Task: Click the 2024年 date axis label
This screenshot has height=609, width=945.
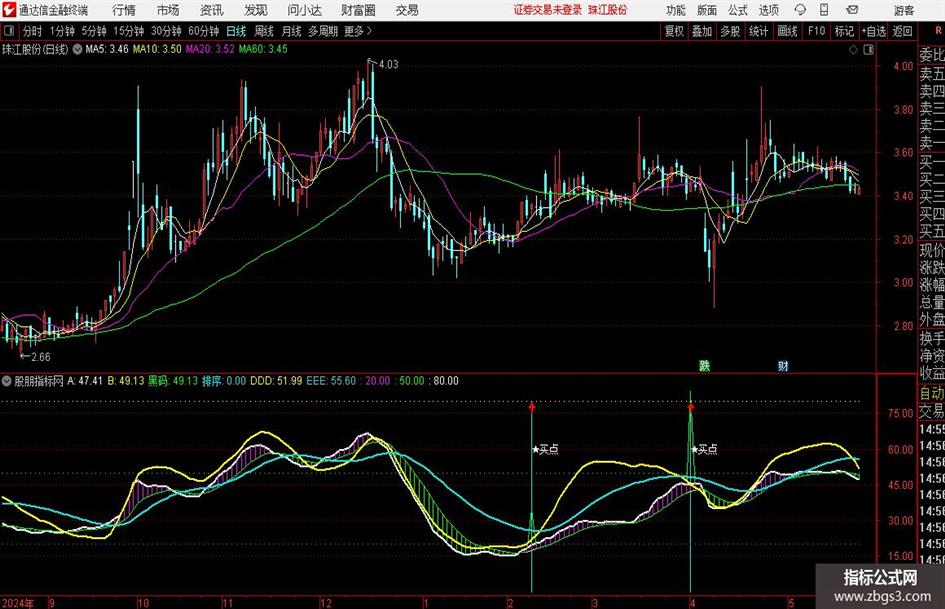Action: click(x=18, y=603)
